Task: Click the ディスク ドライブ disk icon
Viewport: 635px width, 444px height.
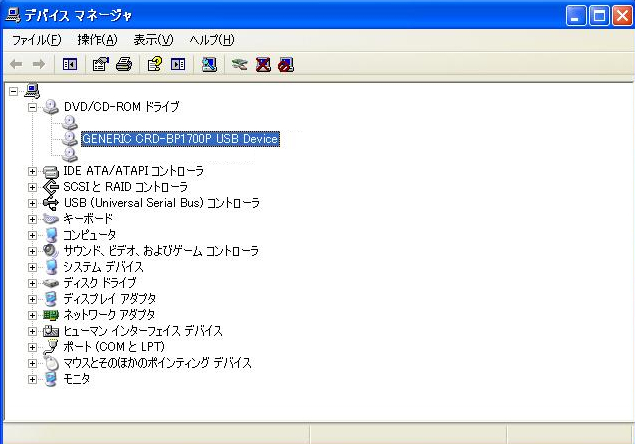Action: tap(51, 283)
